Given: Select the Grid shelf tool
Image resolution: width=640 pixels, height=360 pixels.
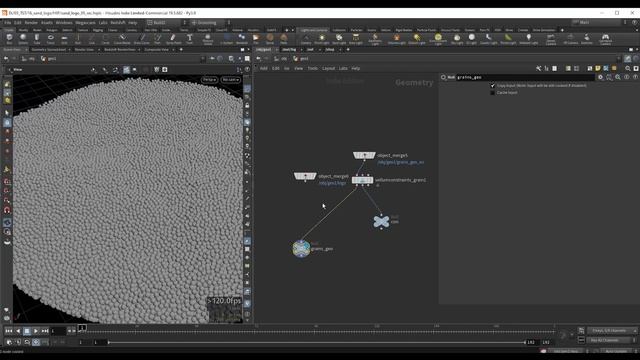Looking at the screenshot, I should [64, 39].
